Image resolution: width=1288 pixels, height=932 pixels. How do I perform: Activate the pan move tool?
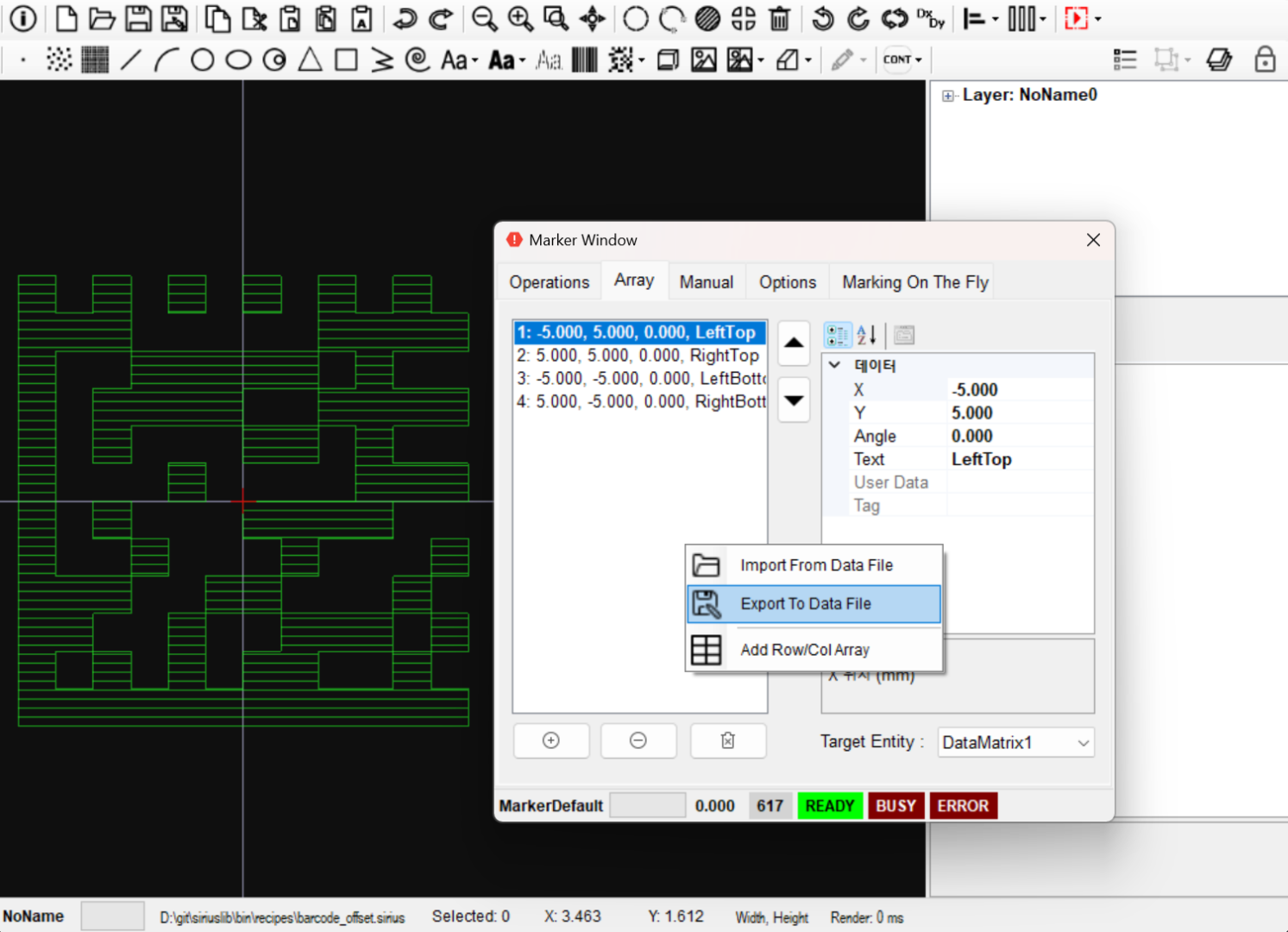click(593, 18)
